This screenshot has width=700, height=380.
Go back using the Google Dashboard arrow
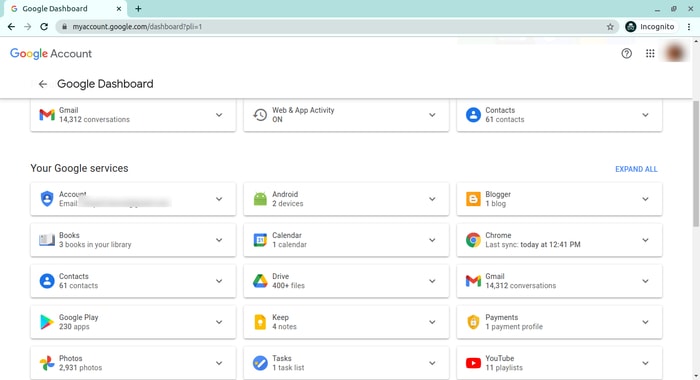pos(43,84)
